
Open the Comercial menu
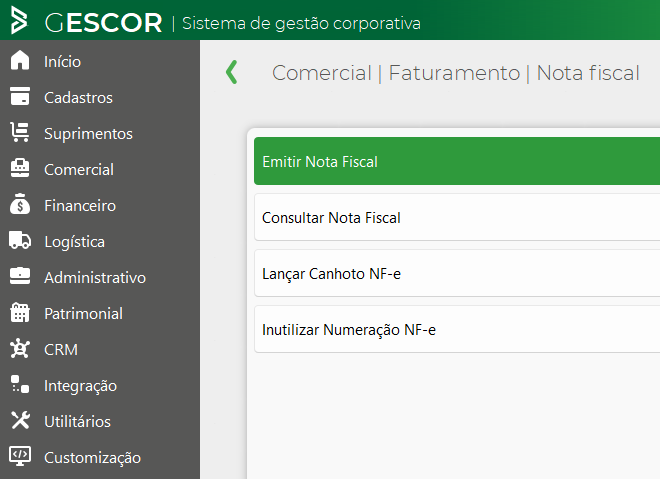(x=79, y=170)
